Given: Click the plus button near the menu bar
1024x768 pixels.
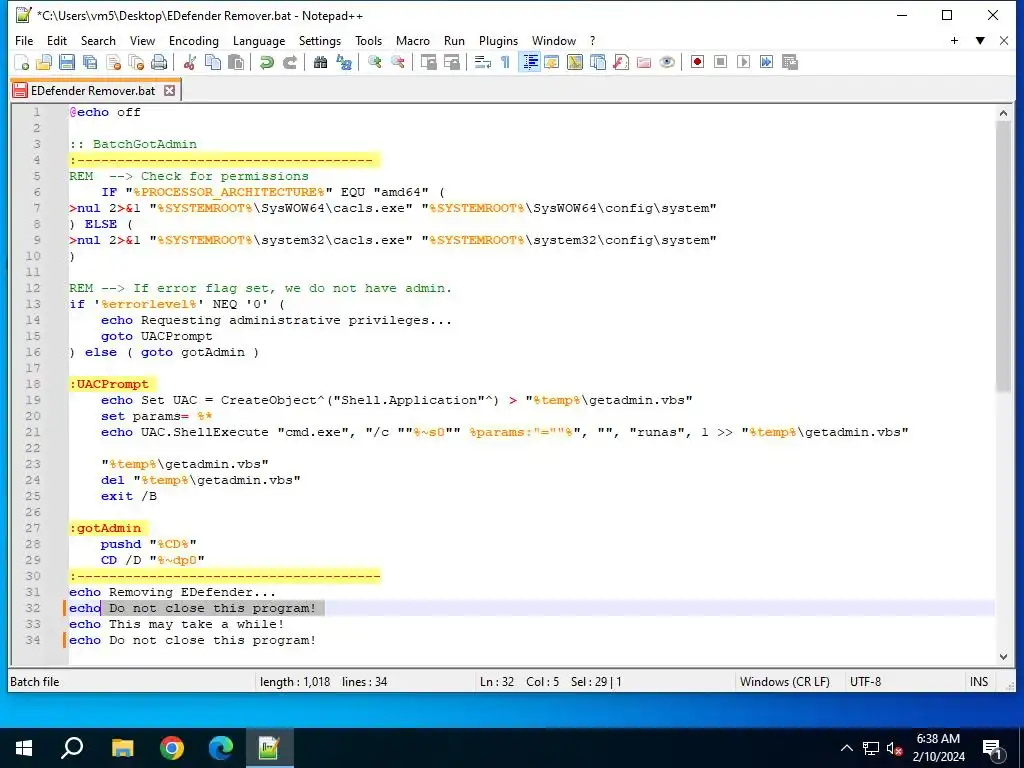Looking at the screenshot, I should (954, 40).
